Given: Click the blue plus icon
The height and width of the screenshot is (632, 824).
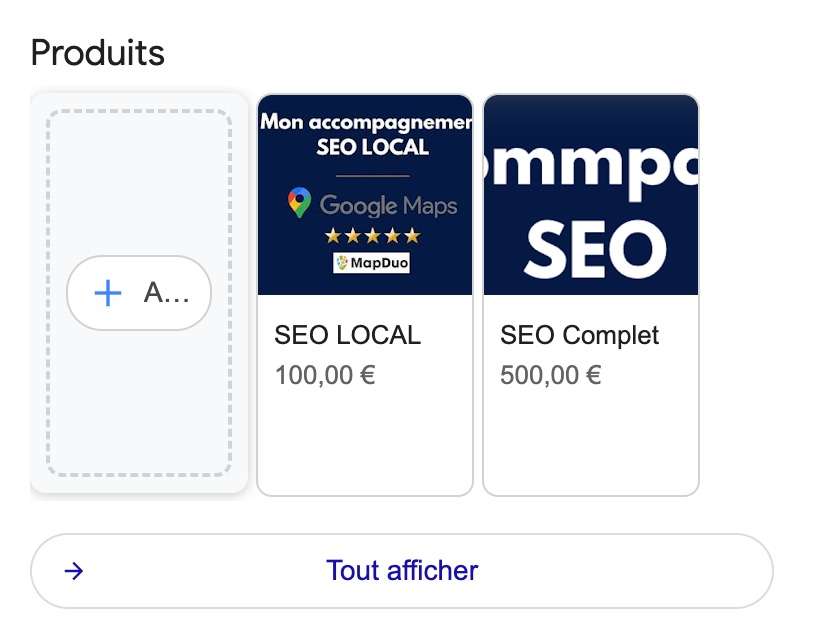Looking at the screenshot, I should [x=107, y=292].
